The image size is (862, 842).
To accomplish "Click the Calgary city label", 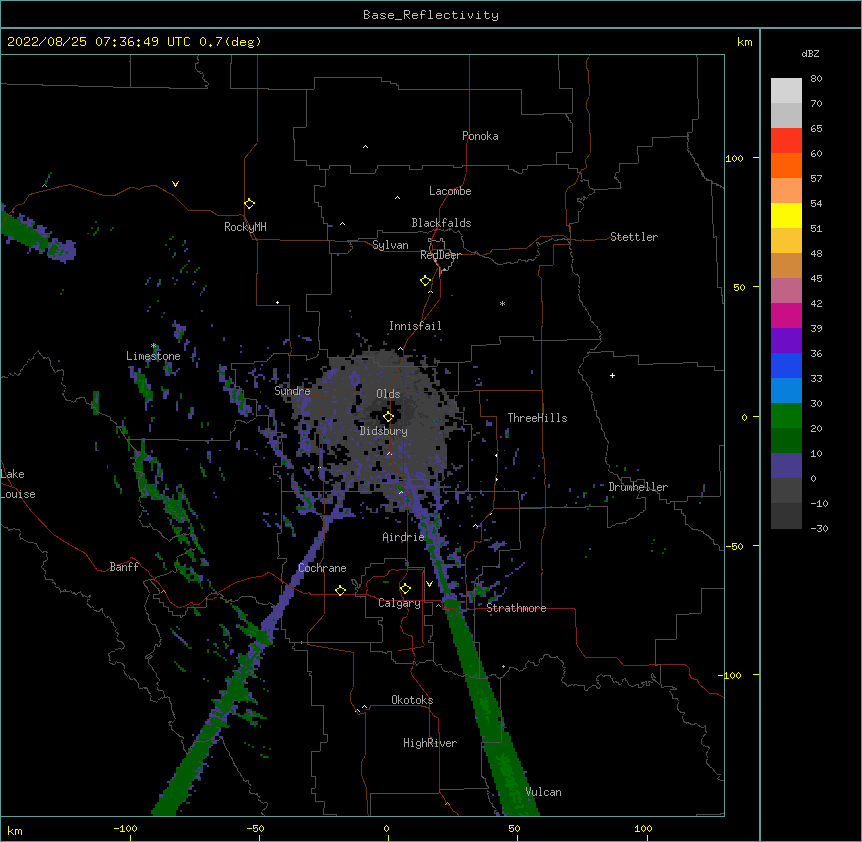I will pyautogui.click(x=399, y=603).
